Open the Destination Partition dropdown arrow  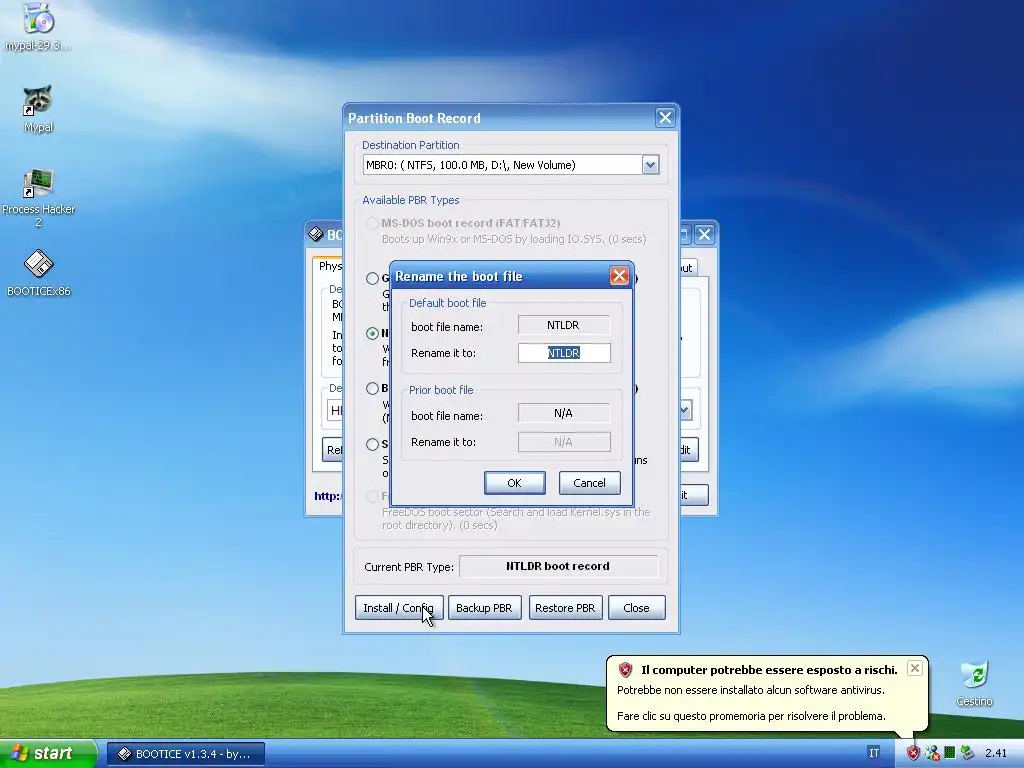pos(650,165)
